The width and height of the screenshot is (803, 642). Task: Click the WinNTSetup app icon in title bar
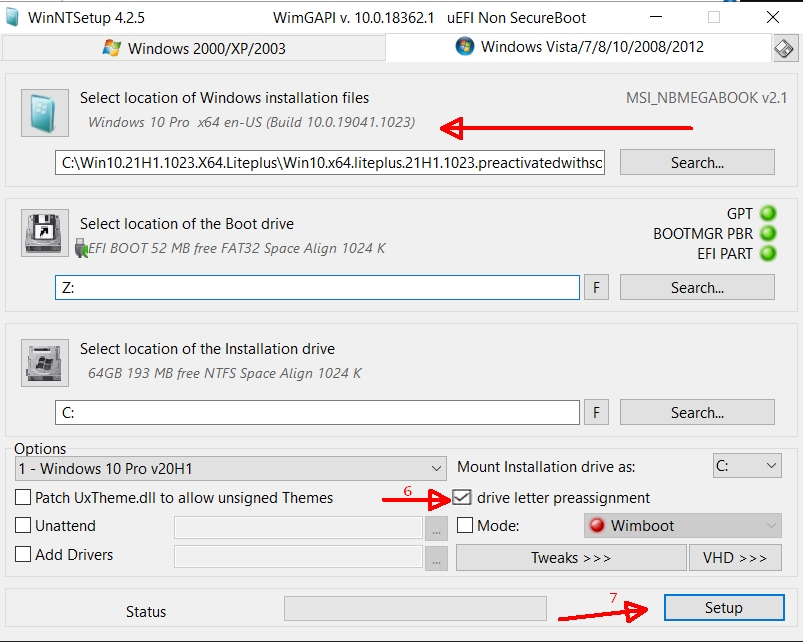click(12, 17)
